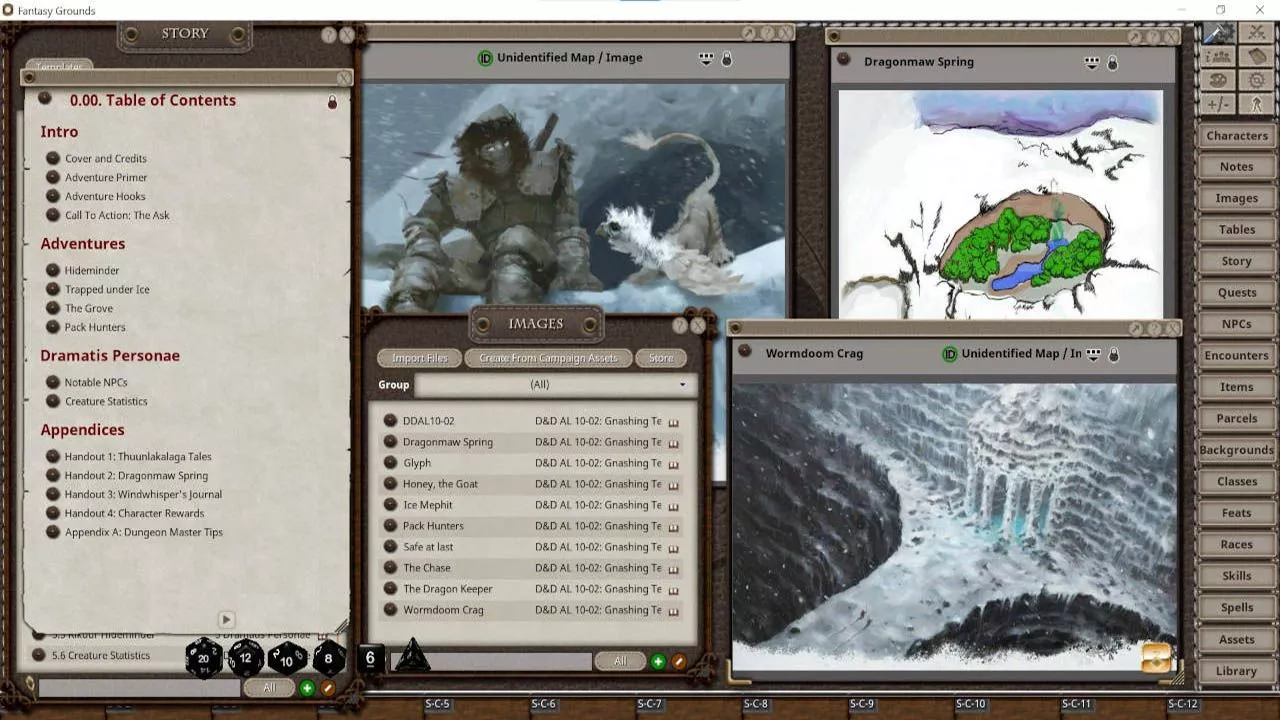This screenshot has width=1280, height=720.
Task: Open Handout 2: Dragonmaw Spring link
Action: click(136, 475)
